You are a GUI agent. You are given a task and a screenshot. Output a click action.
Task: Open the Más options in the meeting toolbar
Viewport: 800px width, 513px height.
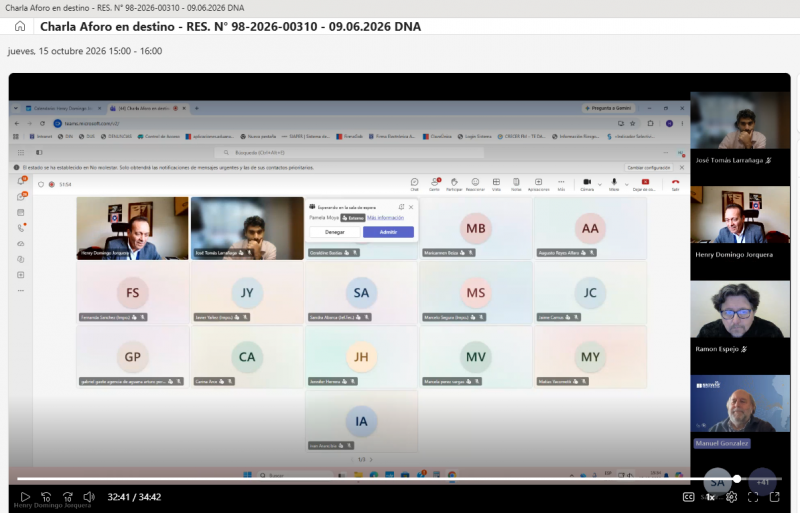(x=561, y=184)
